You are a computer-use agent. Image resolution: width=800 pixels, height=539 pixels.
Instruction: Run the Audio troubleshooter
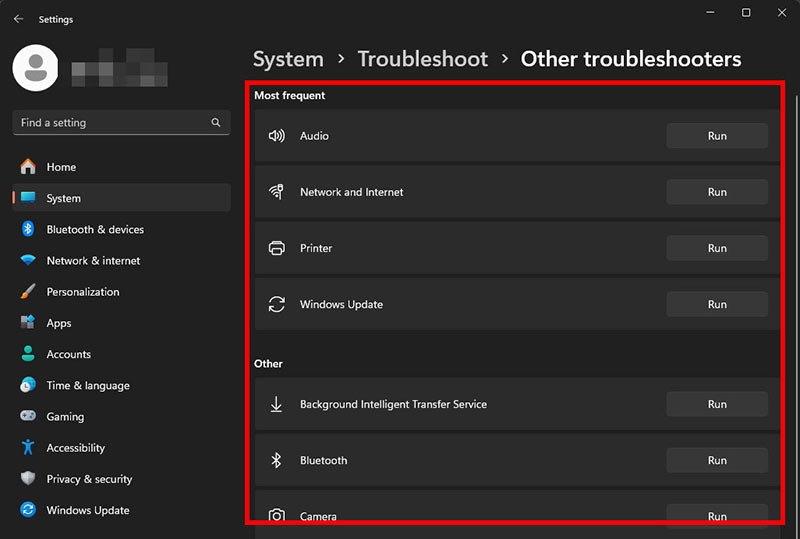tap(717, 136)
